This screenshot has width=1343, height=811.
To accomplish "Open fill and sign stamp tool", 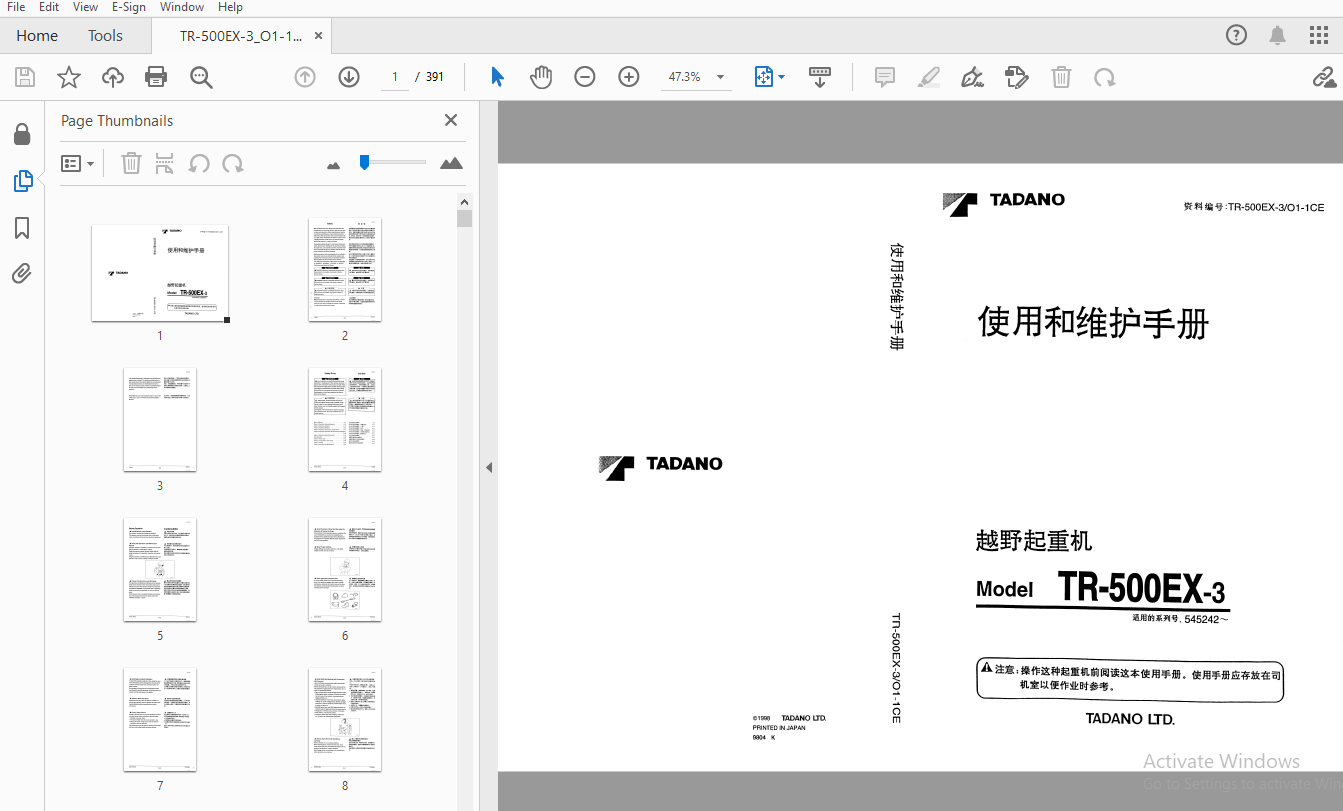I will point(1017,77).
